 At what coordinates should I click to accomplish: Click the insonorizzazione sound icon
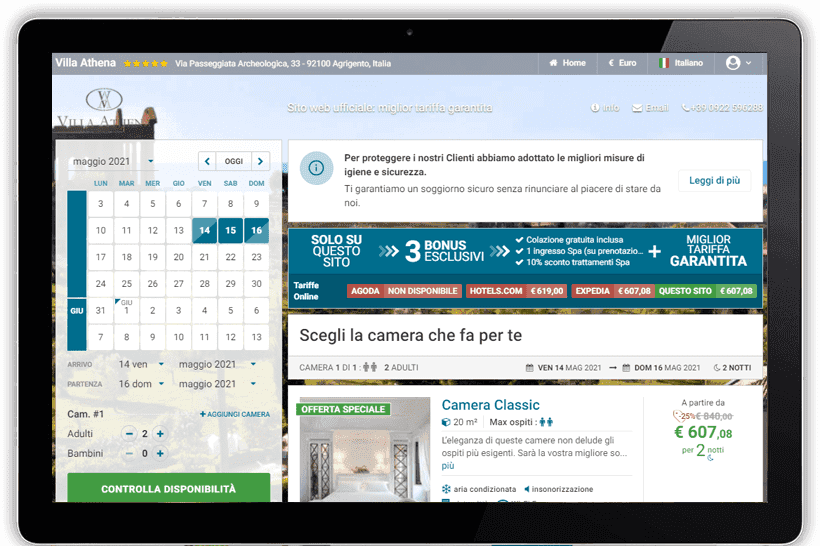pyautogui.click(x=527, y=489)
